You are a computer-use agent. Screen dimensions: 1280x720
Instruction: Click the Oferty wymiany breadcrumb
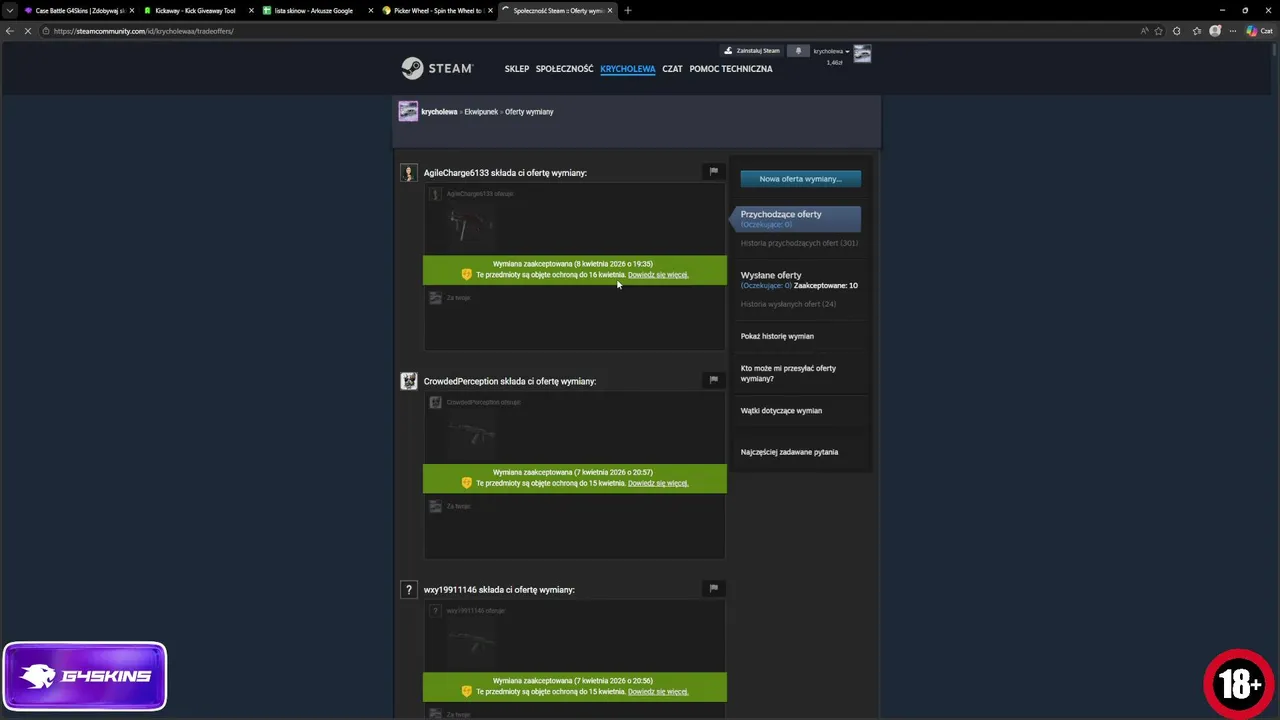tap(529, 112)
